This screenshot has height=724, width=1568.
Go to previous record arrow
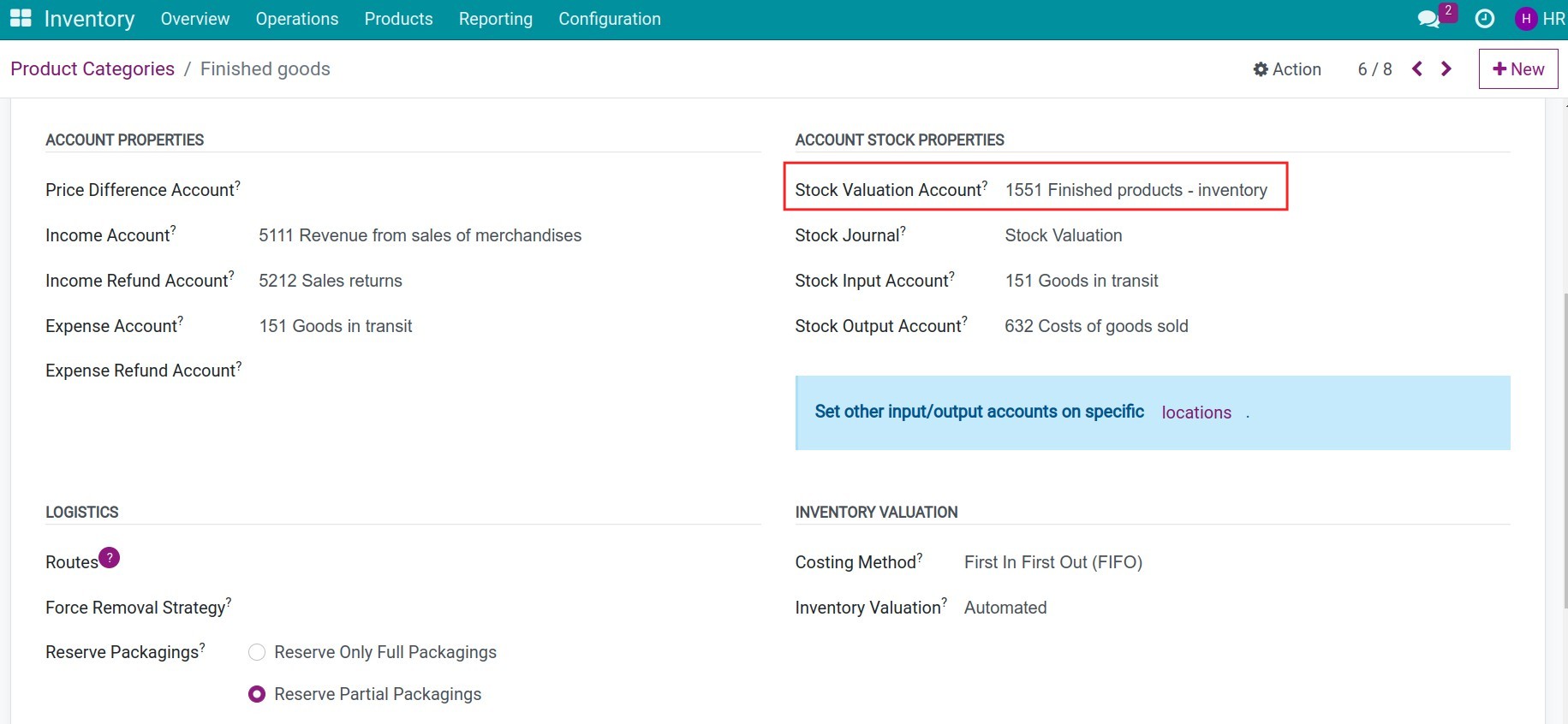point(1417,69)
